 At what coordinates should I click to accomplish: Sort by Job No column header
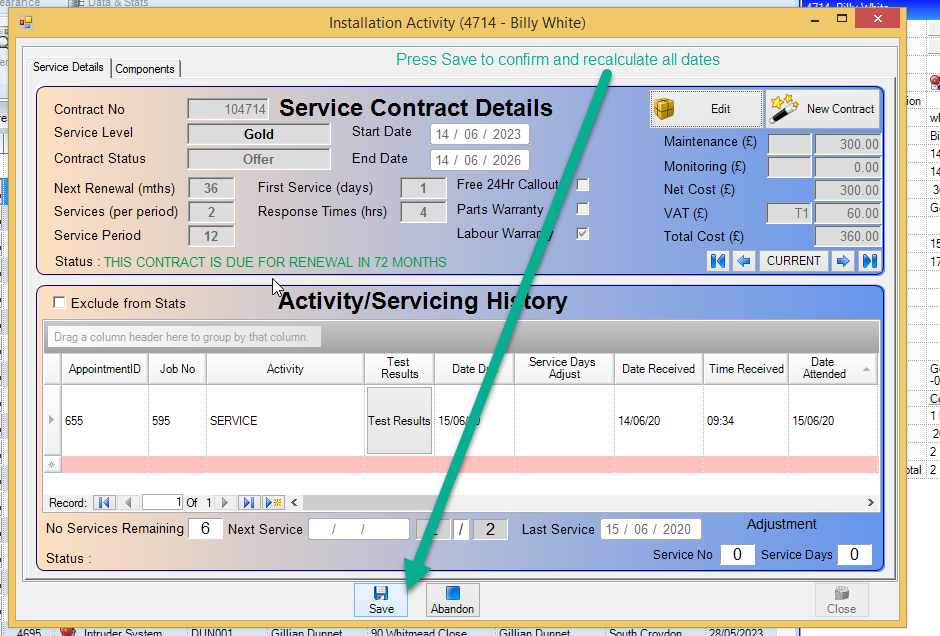177,369
